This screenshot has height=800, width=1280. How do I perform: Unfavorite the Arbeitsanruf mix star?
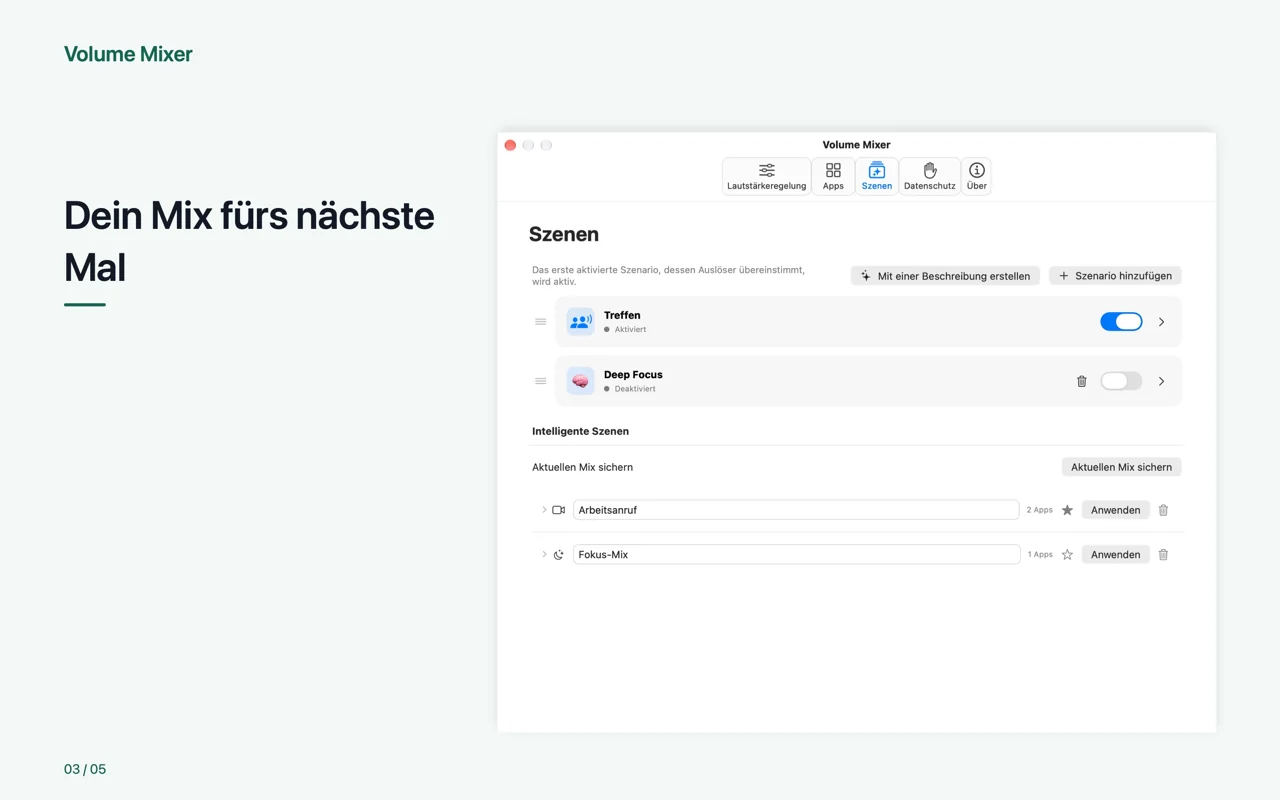coord(1067,510)
